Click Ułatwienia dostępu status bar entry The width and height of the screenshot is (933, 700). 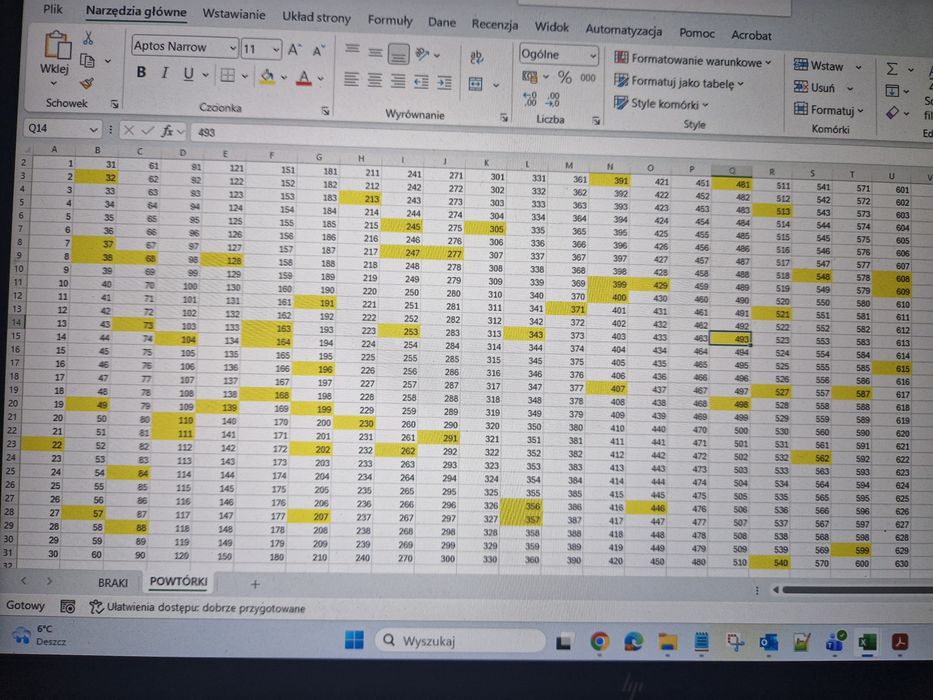click(197, 608)
